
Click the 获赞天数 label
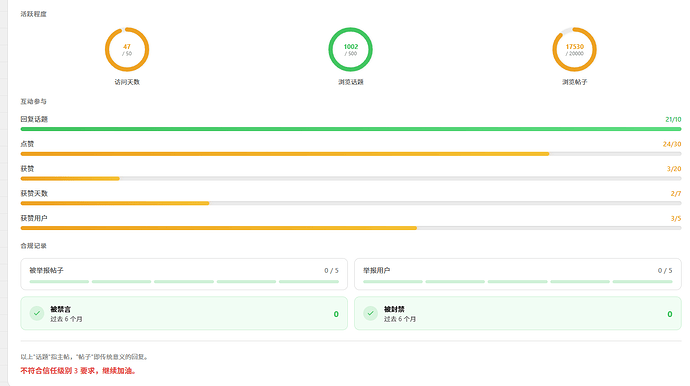34,193
